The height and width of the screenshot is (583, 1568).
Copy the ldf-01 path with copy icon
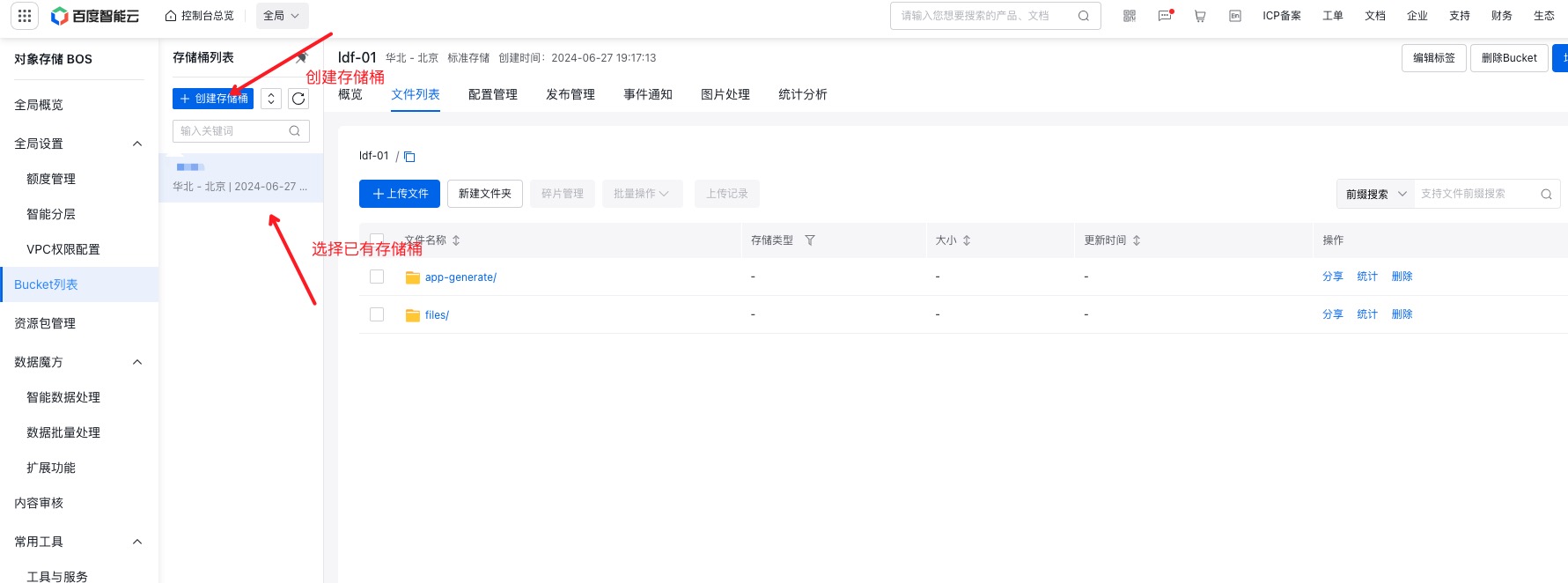coord(409,157)
